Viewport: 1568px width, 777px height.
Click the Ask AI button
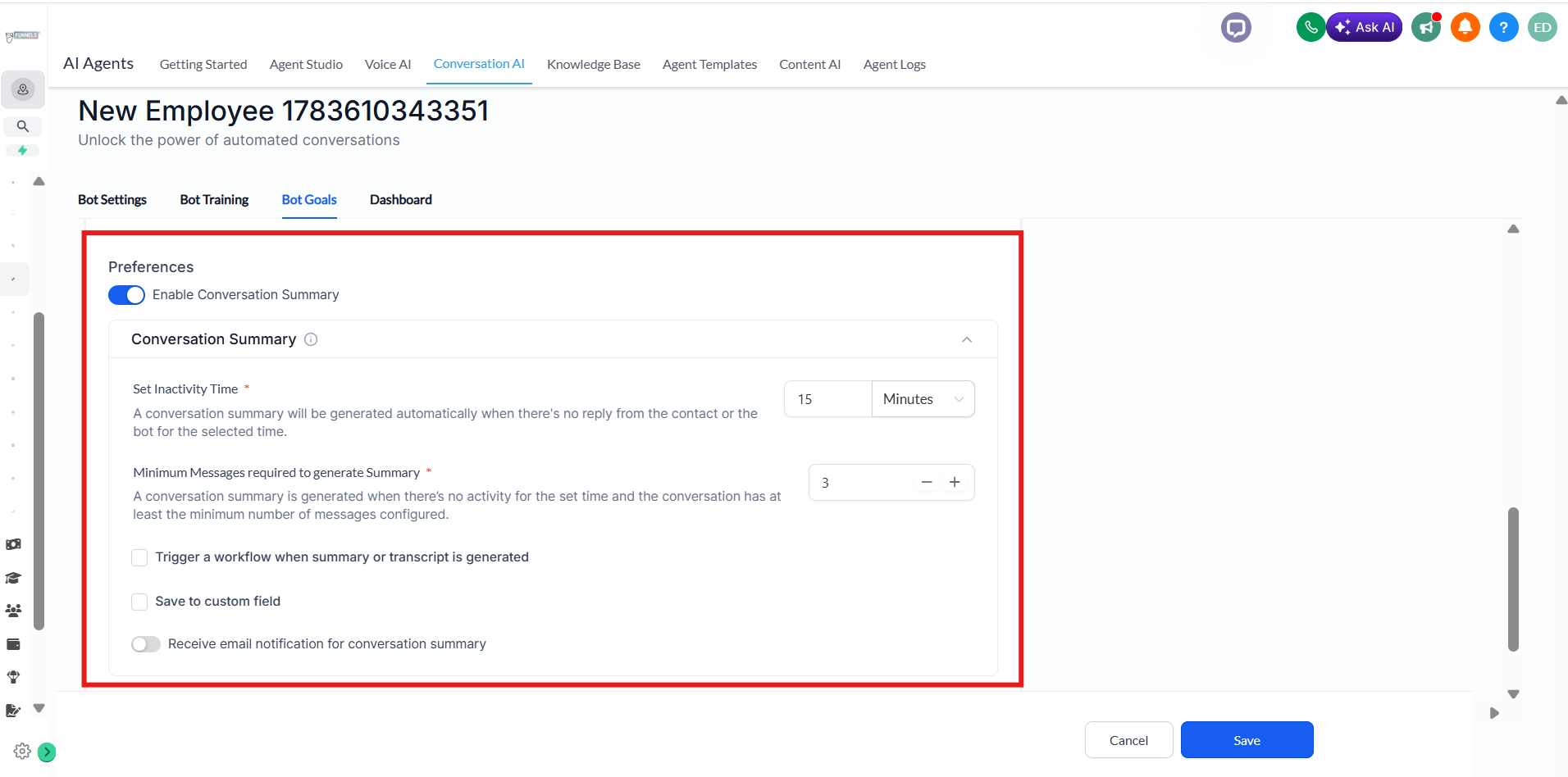coord(1365,27)
